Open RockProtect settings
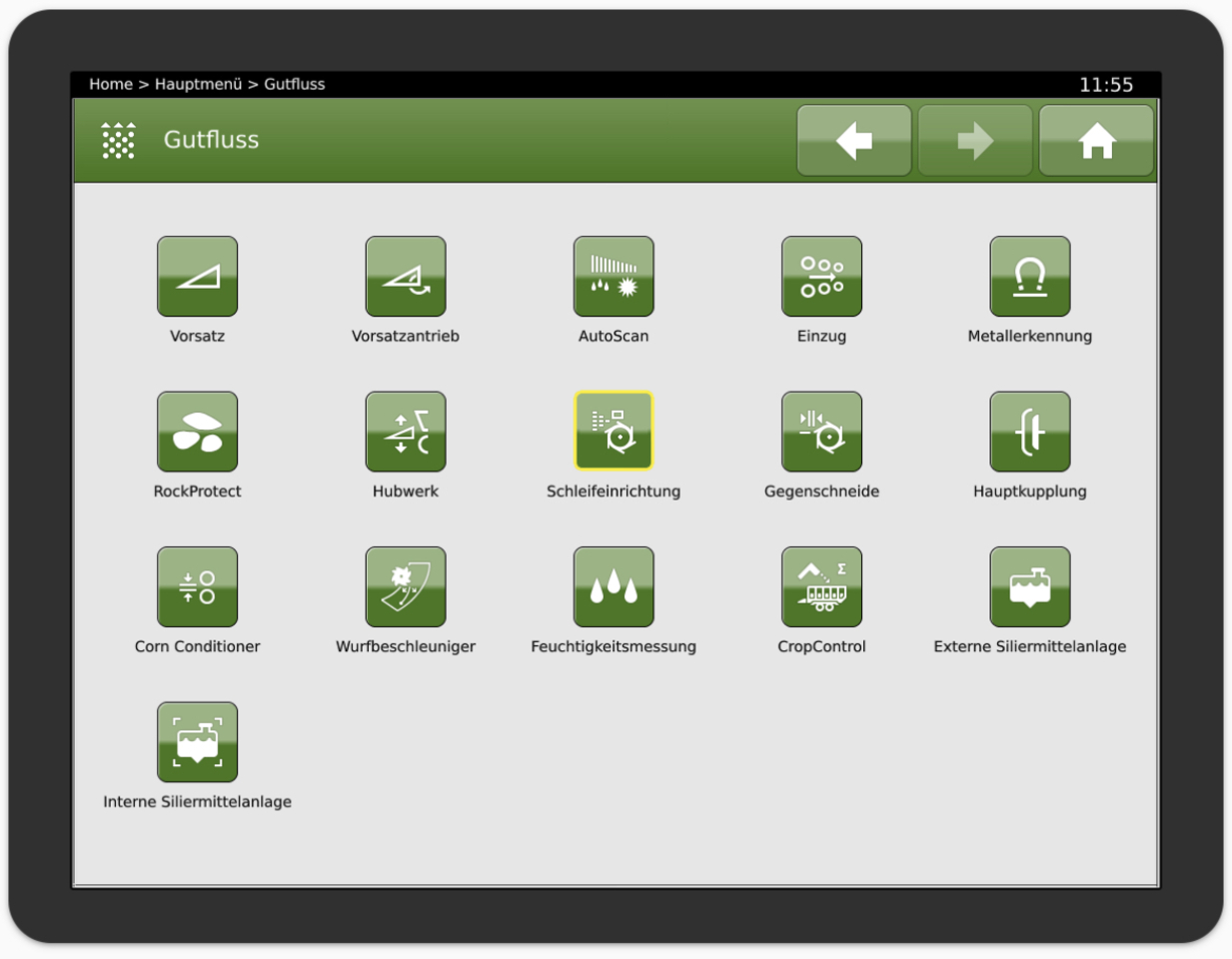This screenshot has width=1232, height=959. pos(197,432)
